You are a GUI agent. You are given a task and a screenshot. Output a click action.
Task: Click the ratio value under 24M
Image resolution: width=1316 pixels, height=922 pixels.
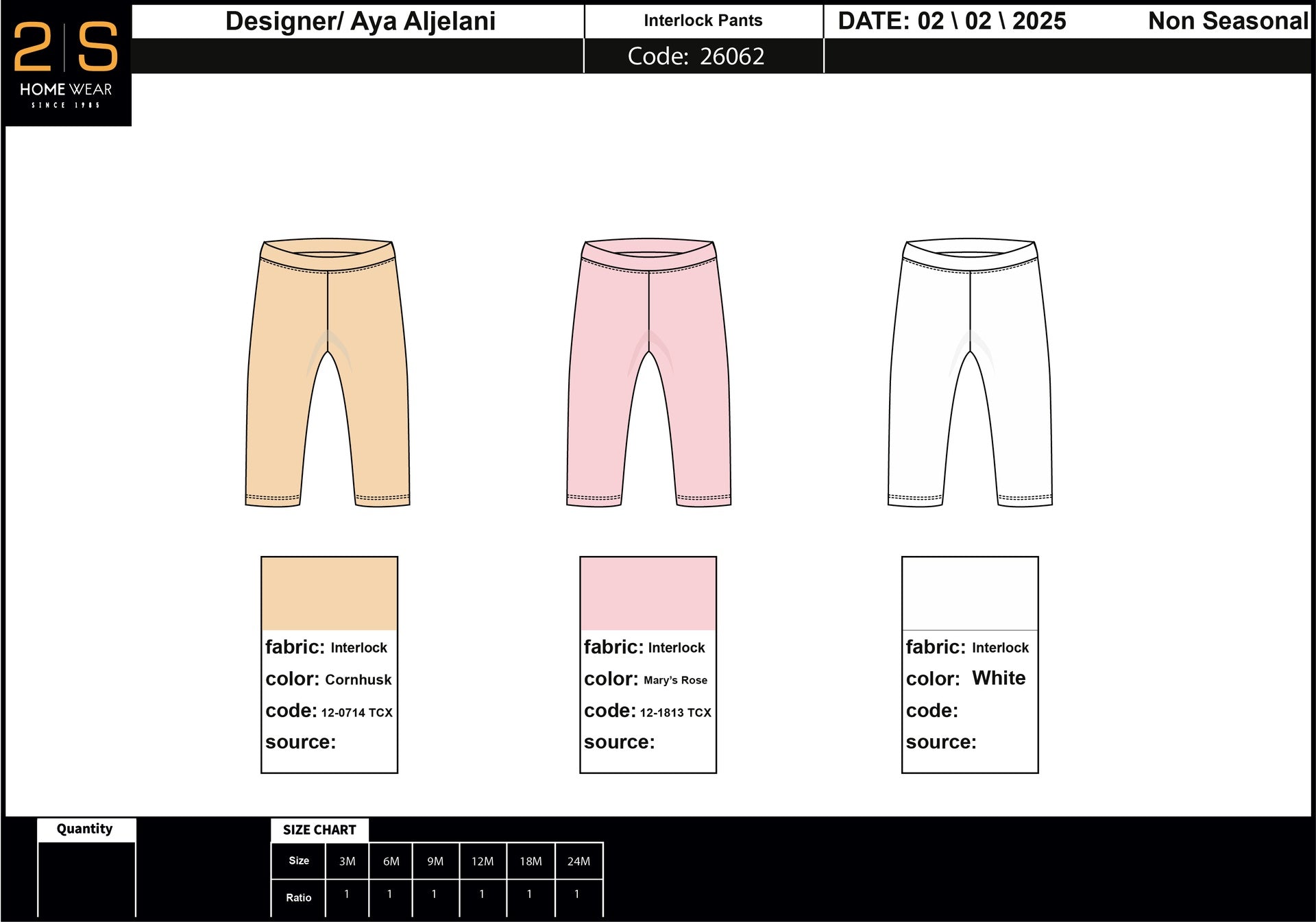pyautogui.click(x=577, y=895)
